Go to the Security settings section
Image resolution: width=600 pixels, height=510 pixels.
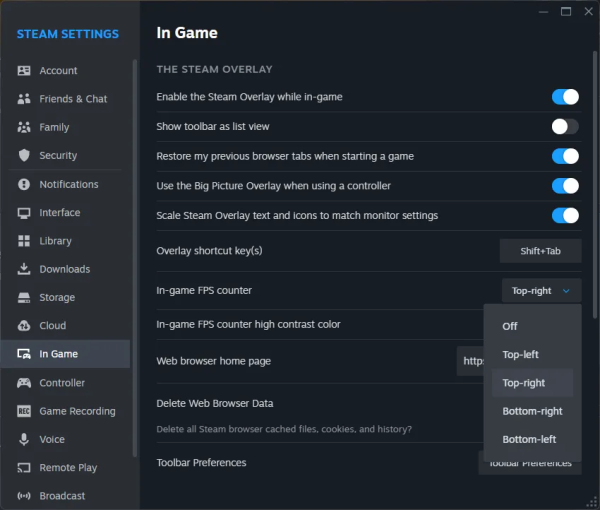(x=65, y=155)
